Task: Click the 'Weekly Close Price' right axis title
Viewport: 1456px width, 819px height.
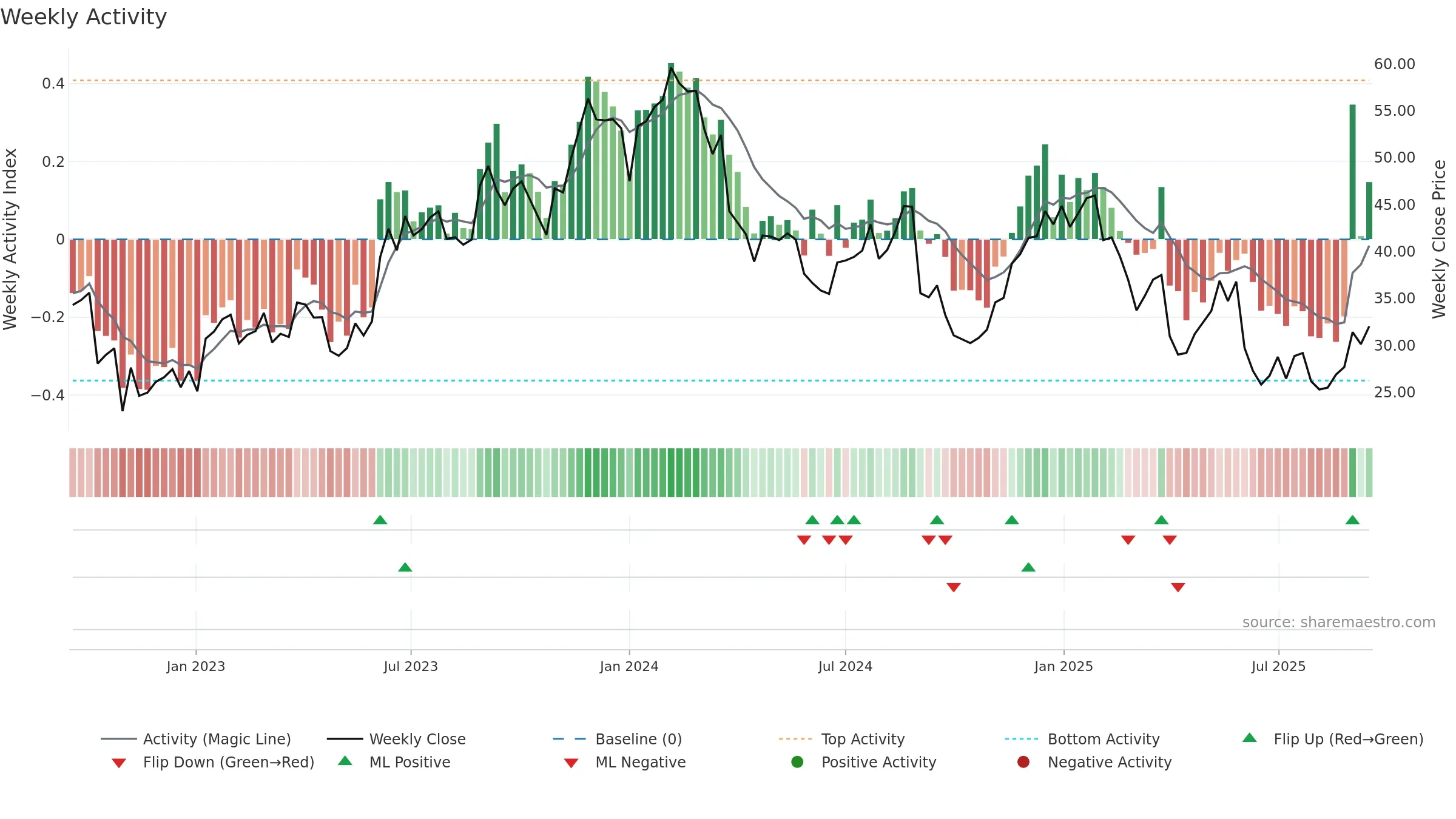Action: (x=1439, y=239)
